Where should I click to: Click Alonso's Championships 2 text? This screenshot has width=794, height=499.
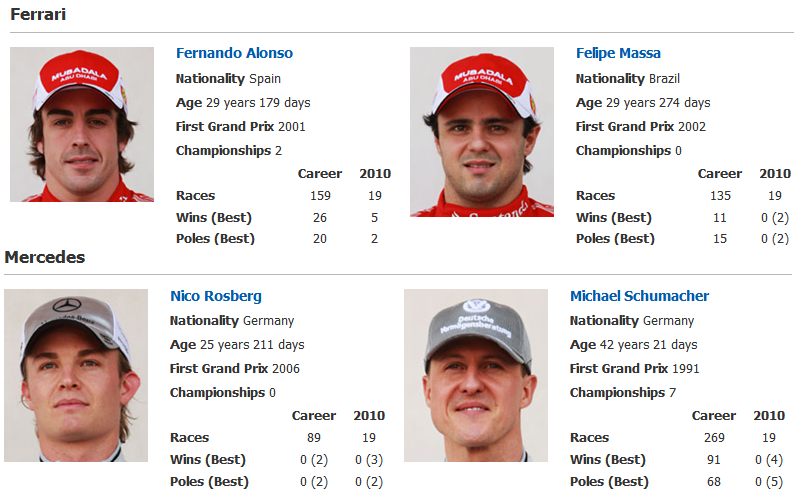(x=229, y=150)
